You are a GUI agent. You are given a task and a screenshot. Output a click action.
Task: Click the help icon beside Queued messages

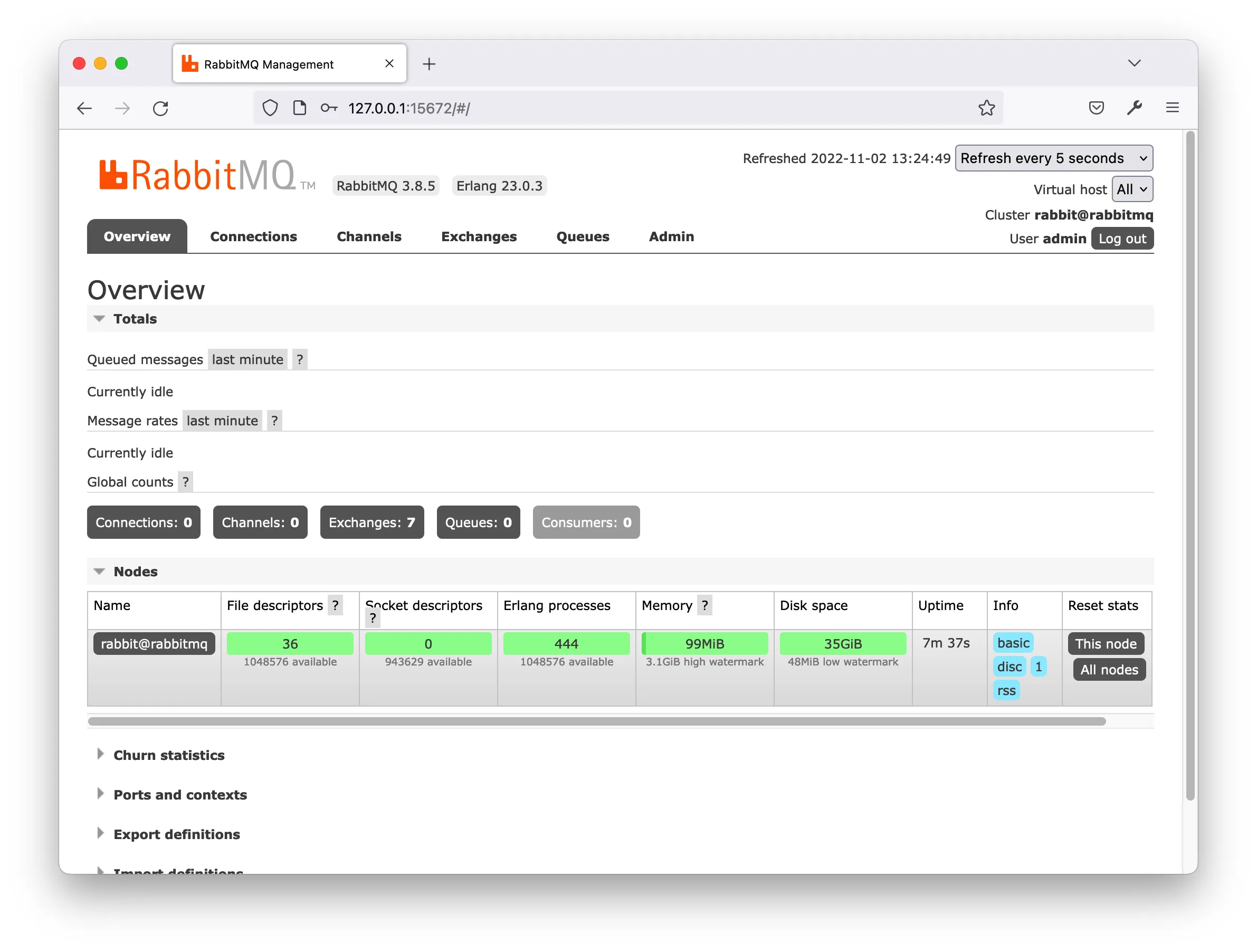[300, 359]
